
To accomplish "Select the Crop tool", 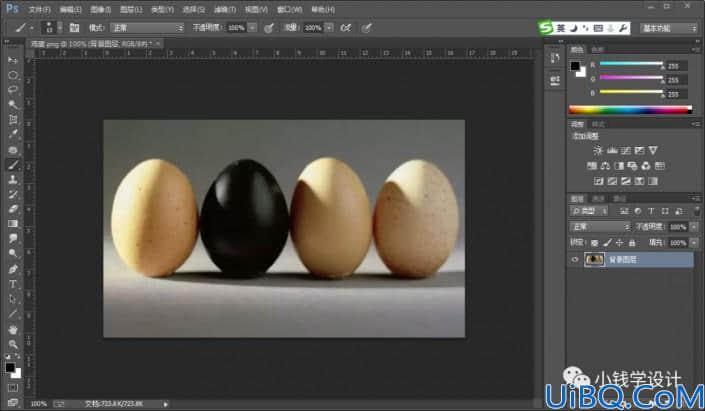I will tap(13, 119).
